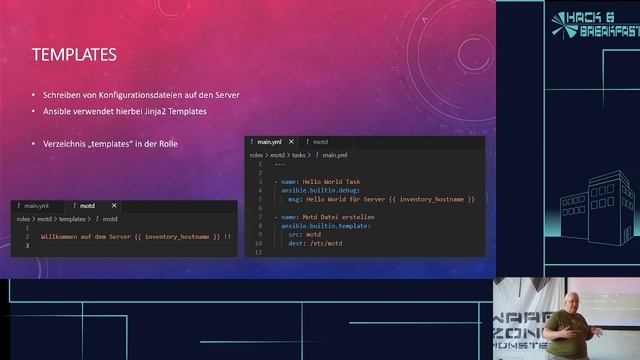Screen dimensions: 640x360
Task: Click the slide title TEMPLATES
Action: (74, 55)
